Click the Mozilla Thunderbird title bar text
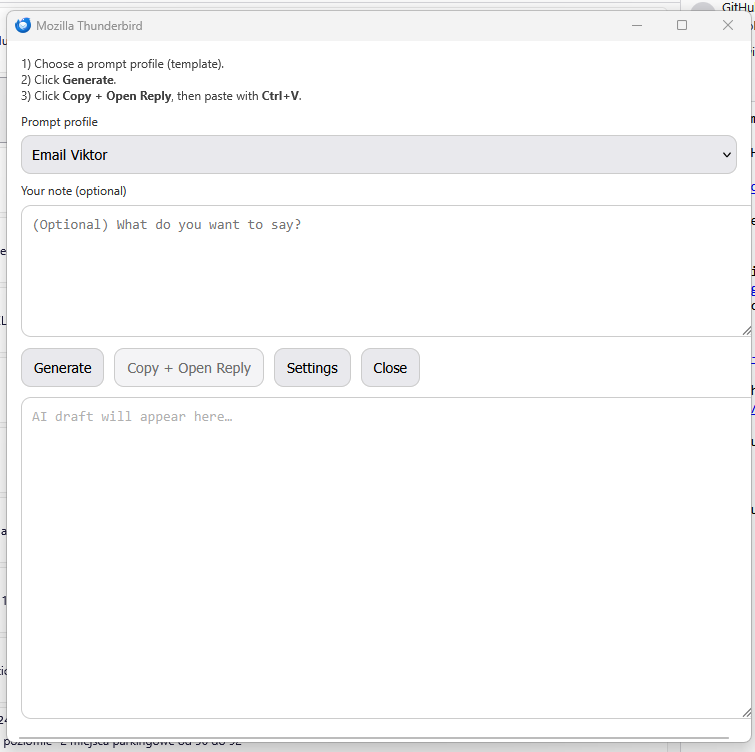 click(x=89, y=26)
